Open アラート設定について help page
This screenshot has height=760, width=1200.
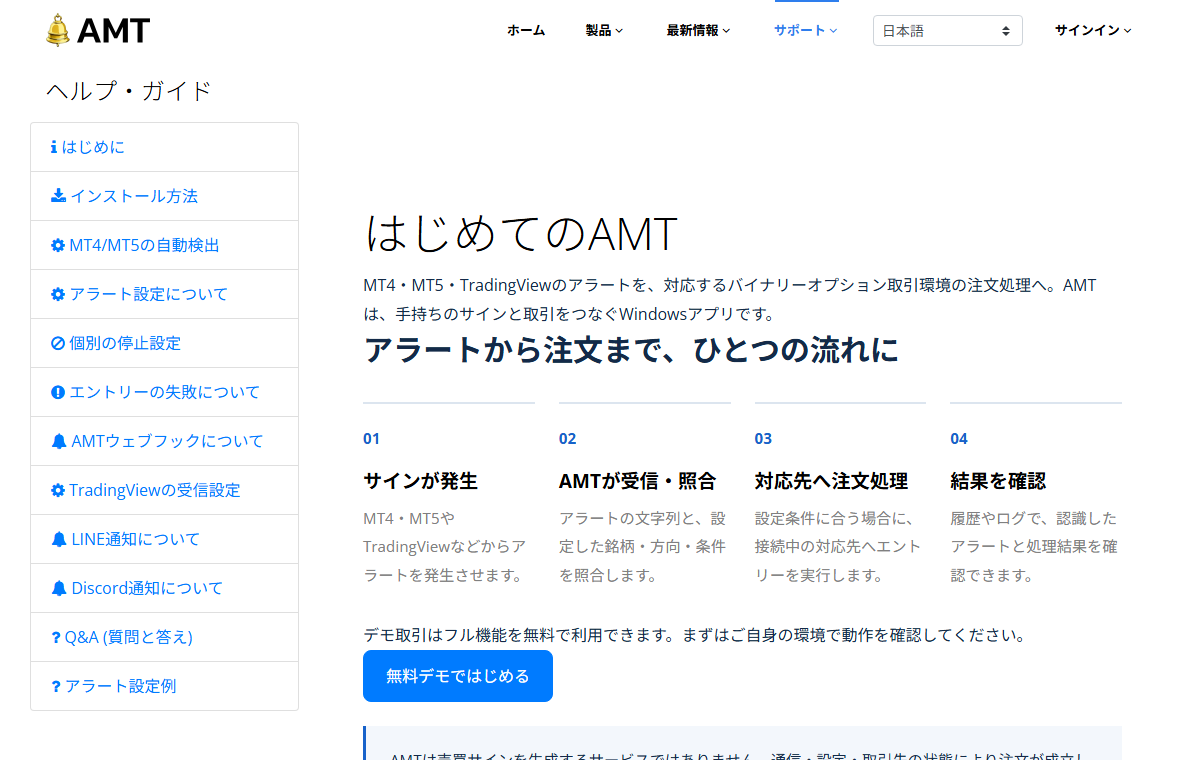[x=165, y=294]
